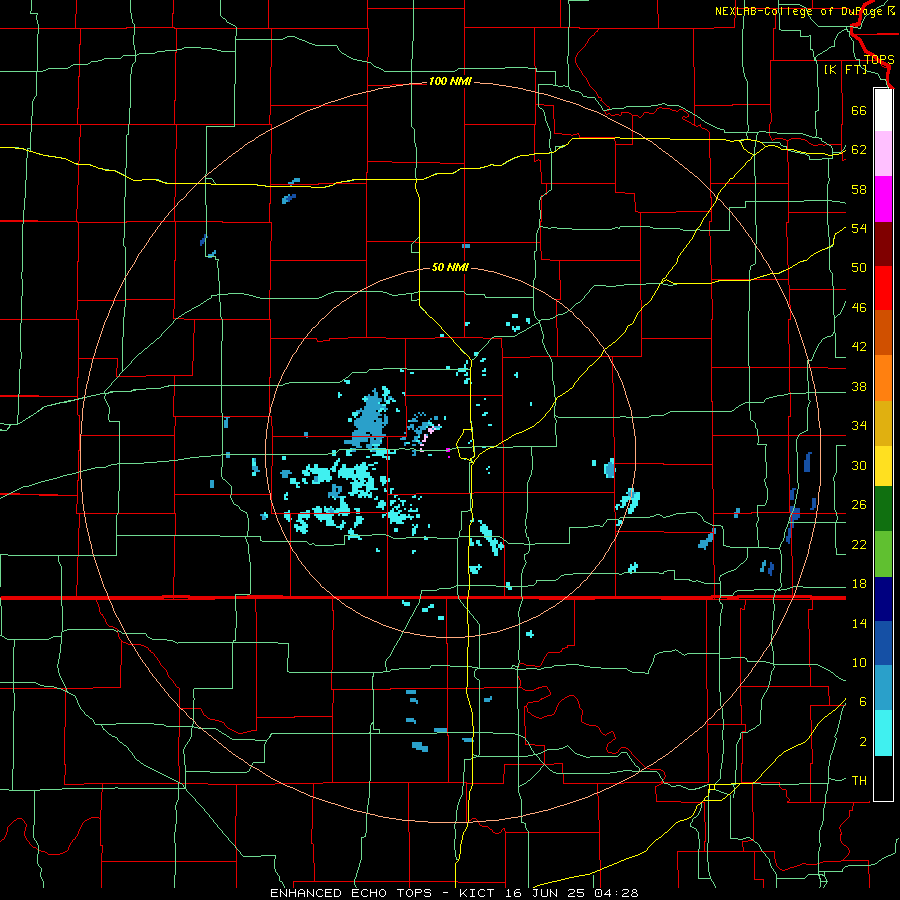This screenshot has width=900, height=900.
Task: Click the legend value "50"
Action: [x=859, y=268]
